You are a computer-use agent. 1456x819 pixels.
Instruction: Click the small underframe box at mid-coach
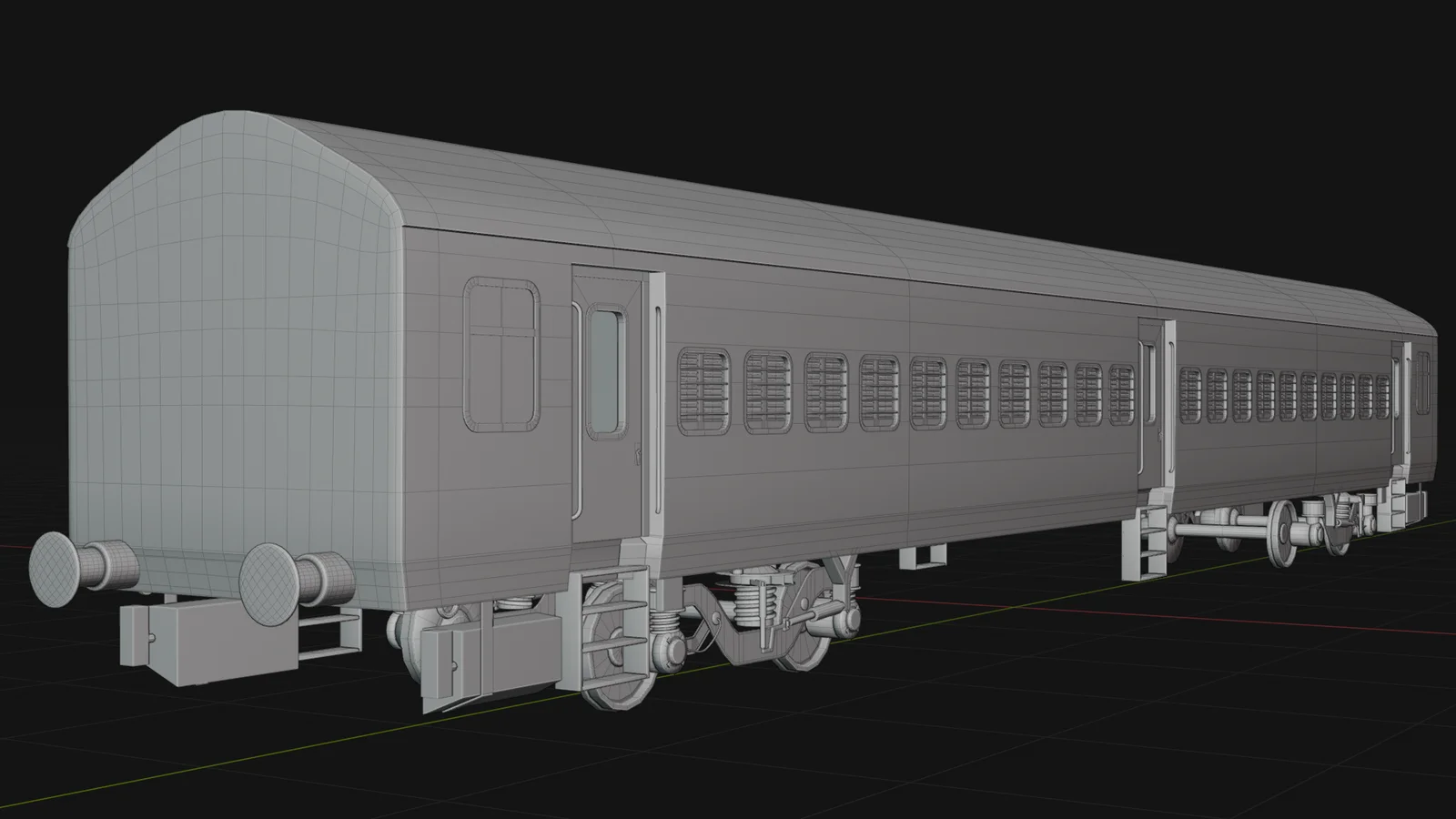[920, 555]
